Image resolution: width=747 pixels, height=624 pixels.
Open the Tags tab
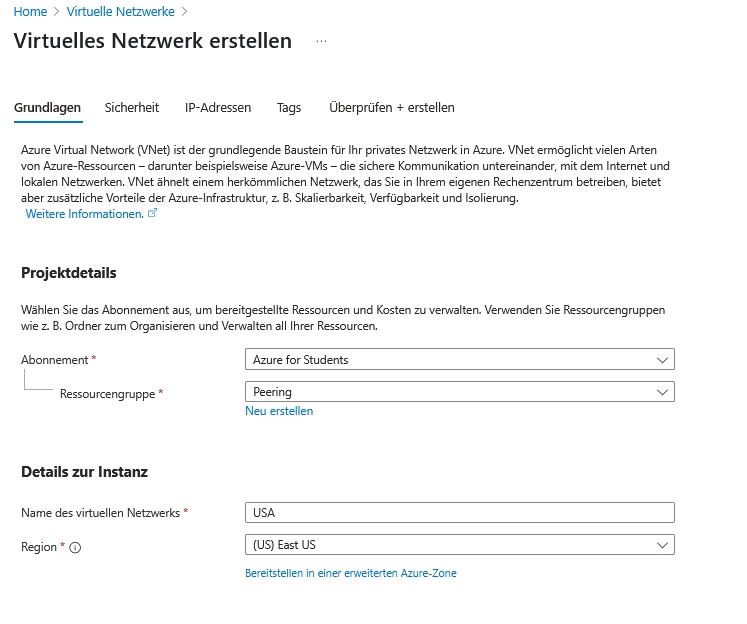tap(289, 108)
